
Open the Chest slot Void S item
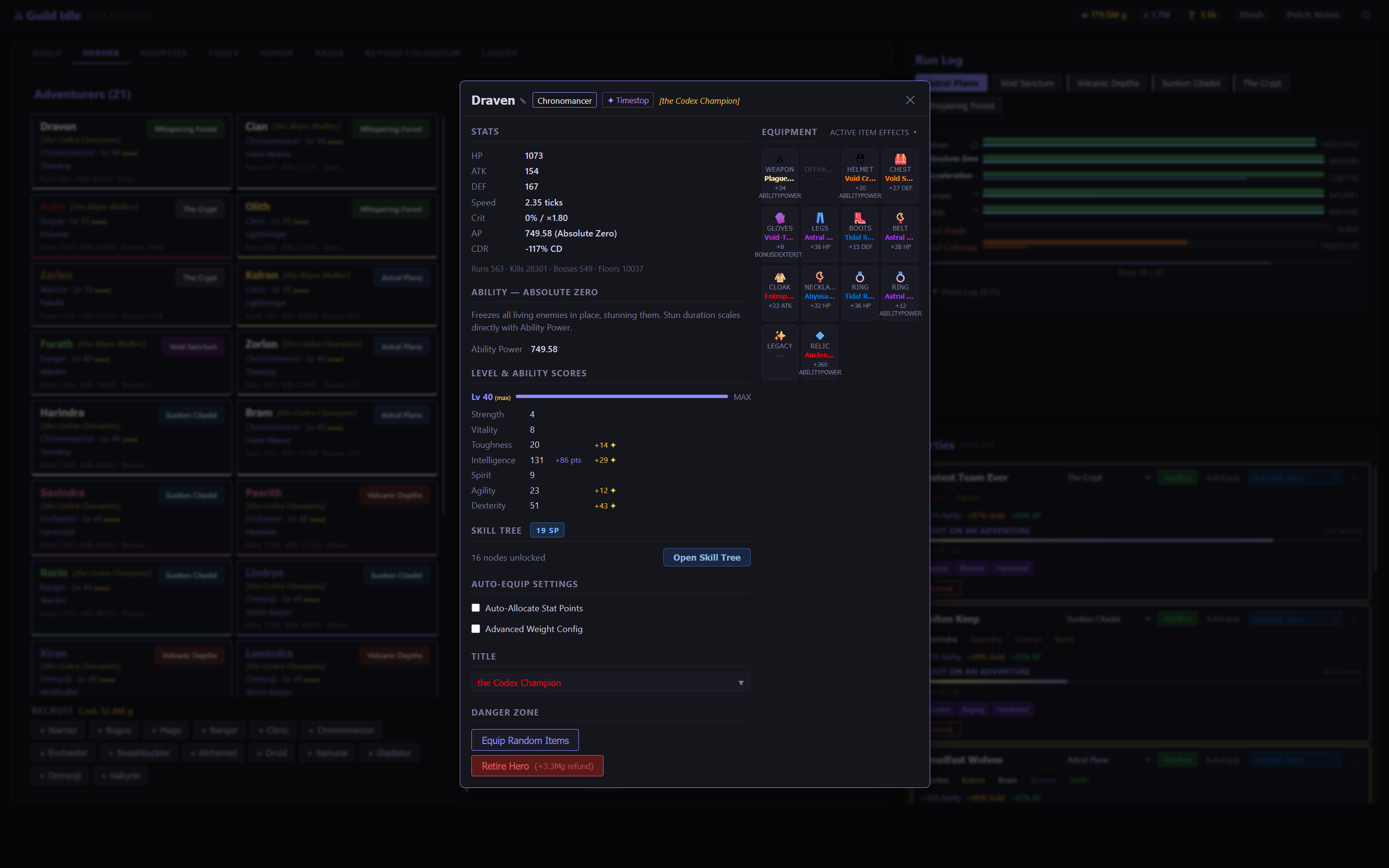[900, 176]
